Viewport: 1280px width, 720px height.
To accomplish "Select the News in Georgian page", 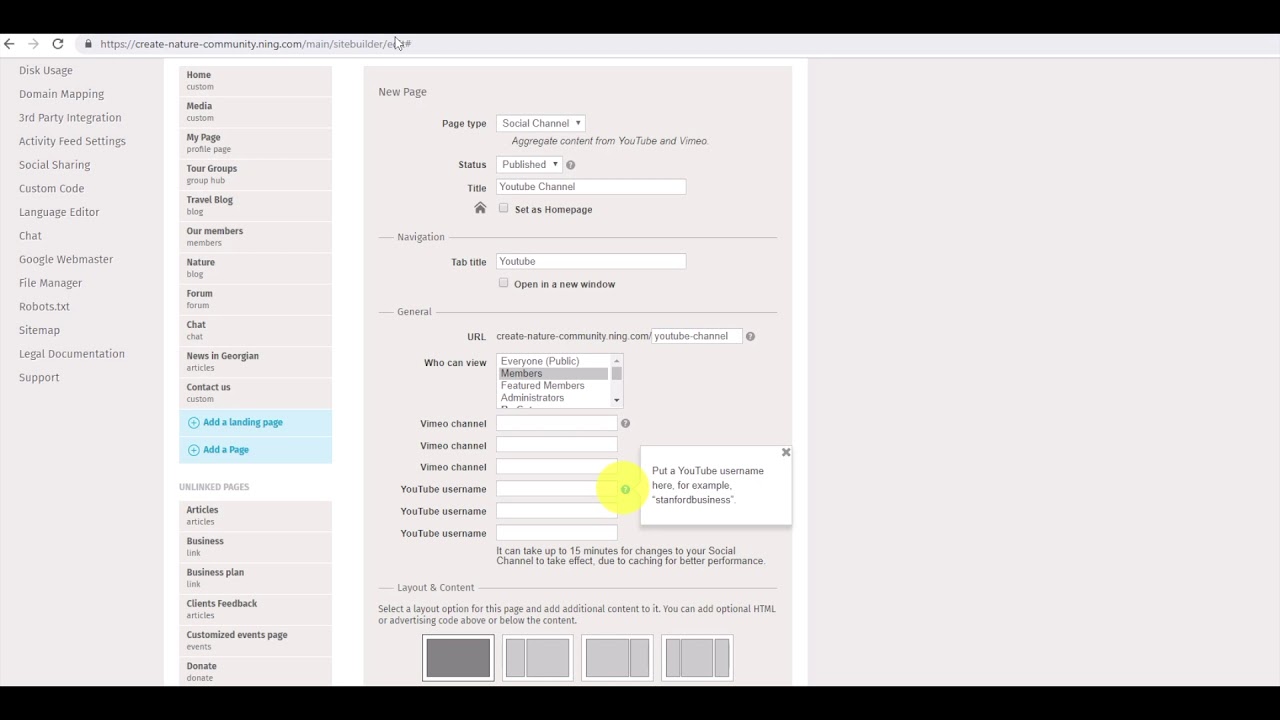I will point(255,361).
